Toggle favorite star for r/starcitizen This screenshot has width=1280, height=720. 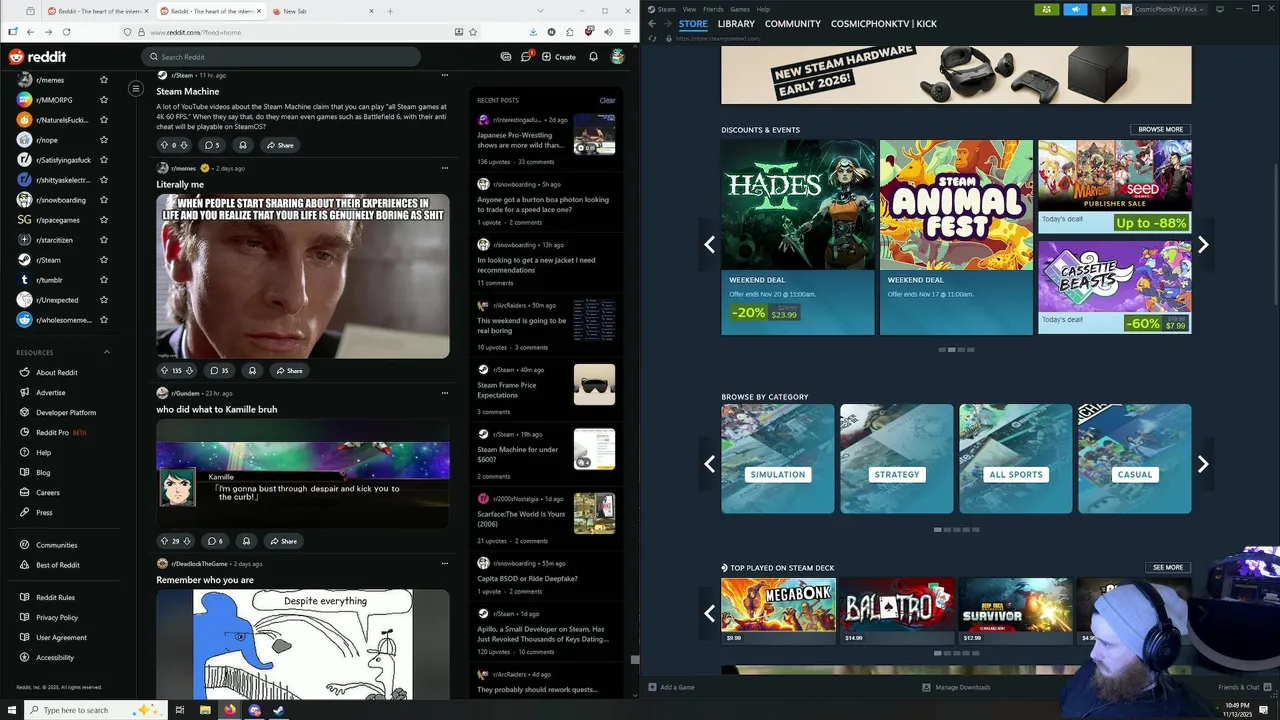[103, 240]
